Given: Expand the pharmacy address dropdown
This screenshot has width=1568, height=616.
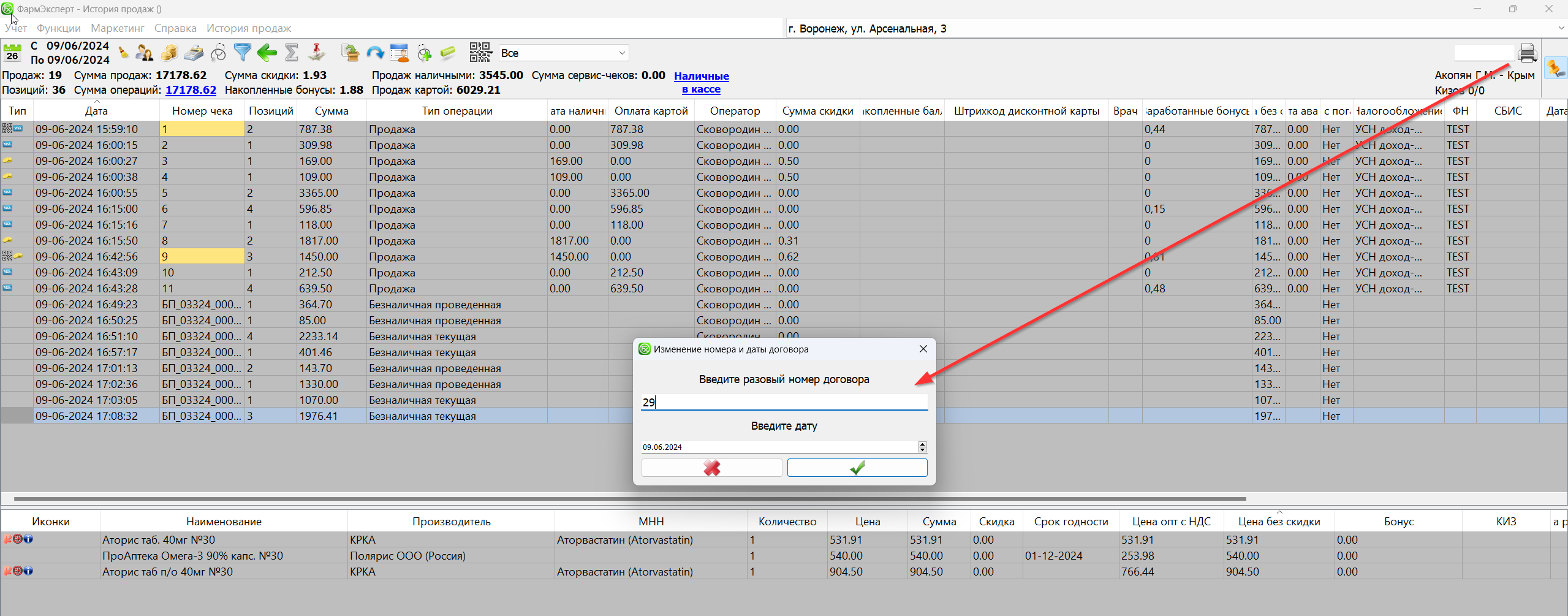Looking at the screenshot, I should pos(1560,28).
